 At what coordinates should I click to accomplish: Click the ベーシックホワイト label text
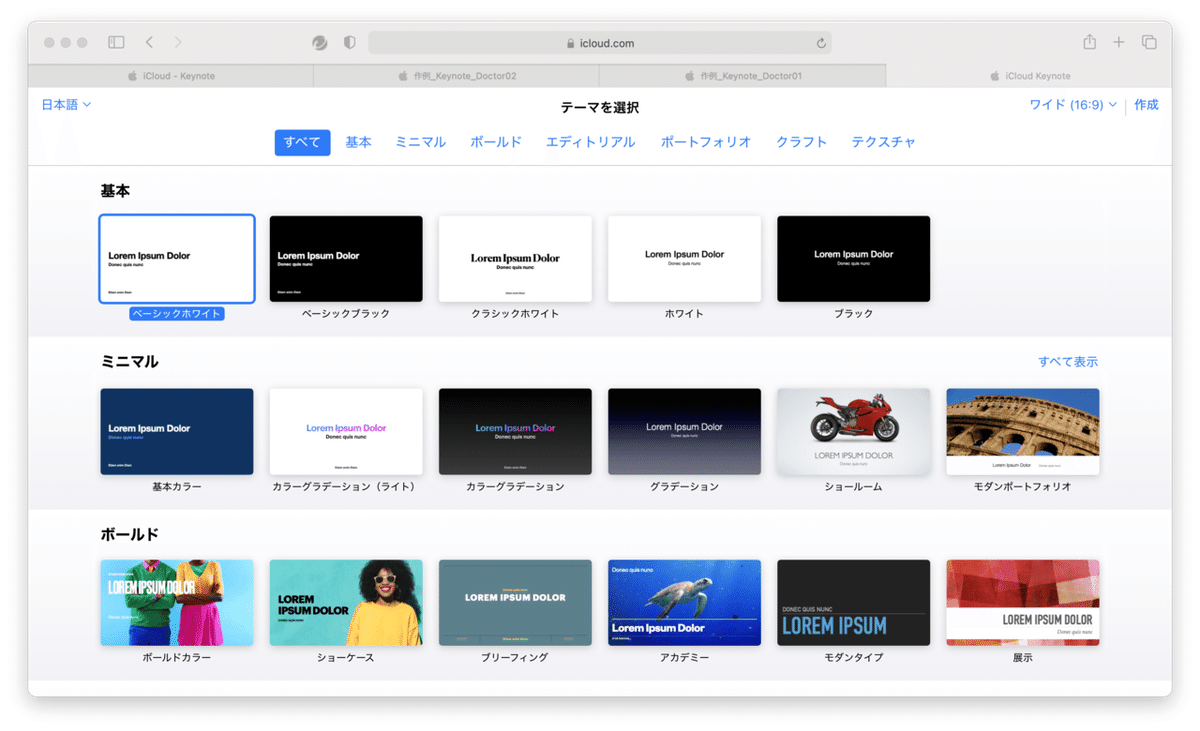pos(177,313)
